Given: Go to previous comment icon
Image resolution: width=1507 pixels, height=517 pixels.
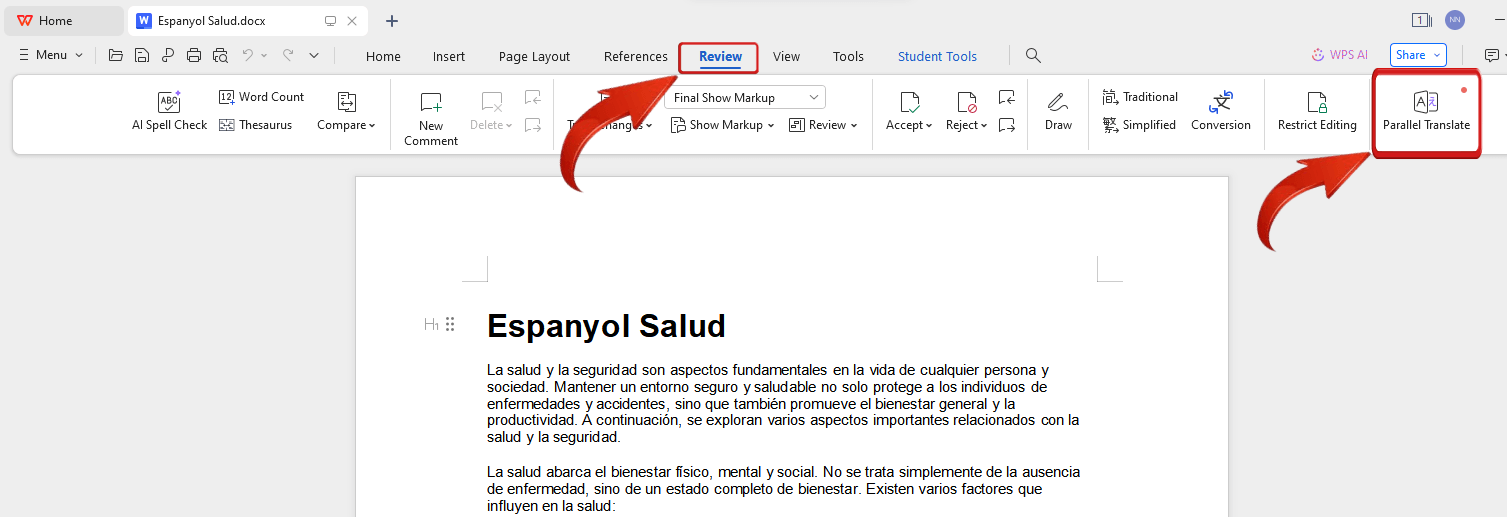Looking at the screenshot, I should pyautogui.click(x=533, y=97).
